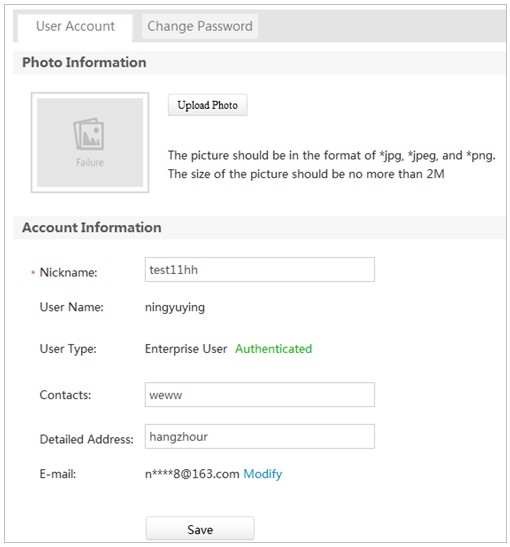Click the Detailed Address label
Image resolution: width=510 pixels, height=547 pixels.
click(87, 439)
